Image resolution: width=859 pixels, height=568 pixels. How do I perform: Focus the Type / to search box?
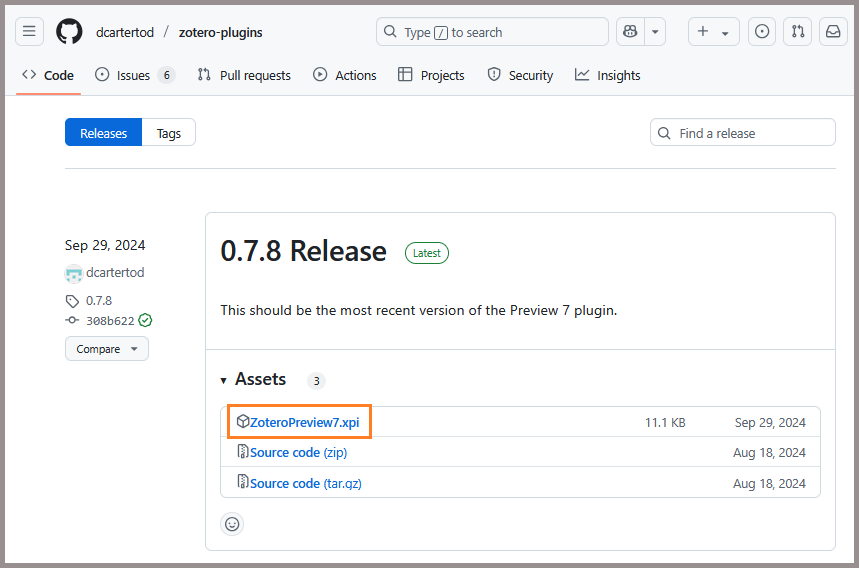[x=492, y=32]
